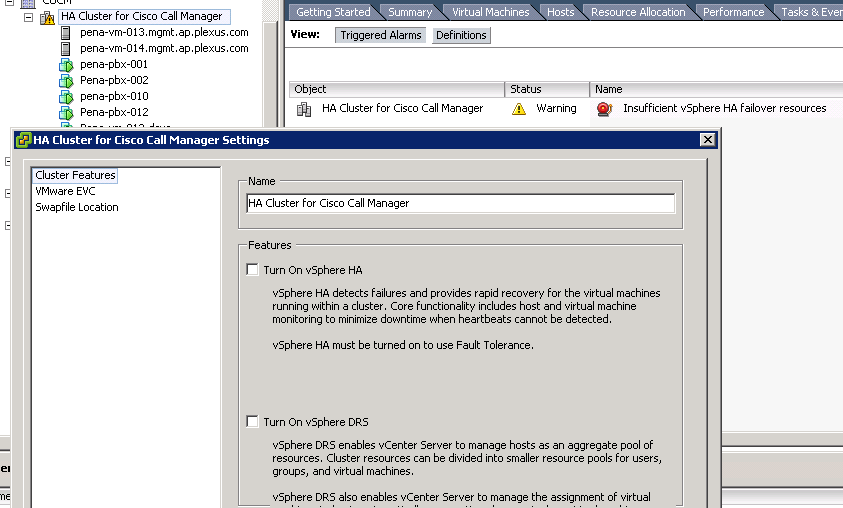Viewport: 843px width, 508px height.
Task: Click host icon for pena-vm-014.mgmt.ap.plexus.com
Action: coord(66,49)
